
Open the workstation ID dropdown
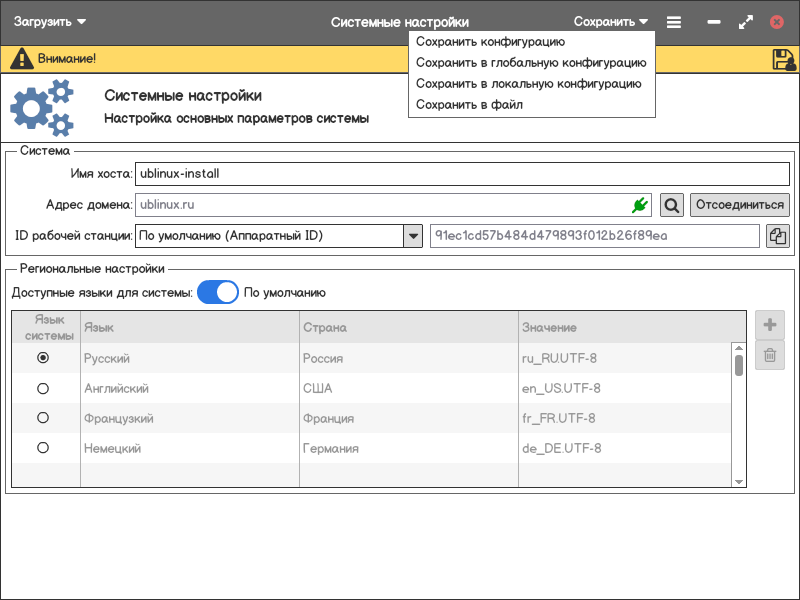pyautogui.click(x=412, y=236)
